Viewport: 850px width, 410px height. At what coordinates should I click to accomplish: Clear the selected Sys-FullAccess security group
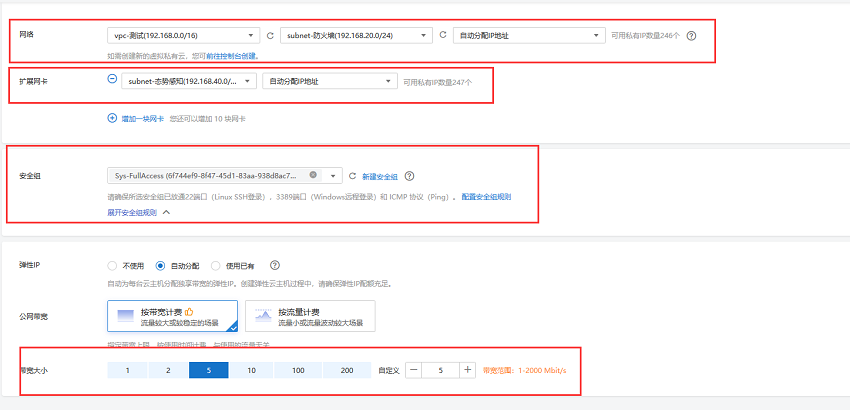(313, 175)
